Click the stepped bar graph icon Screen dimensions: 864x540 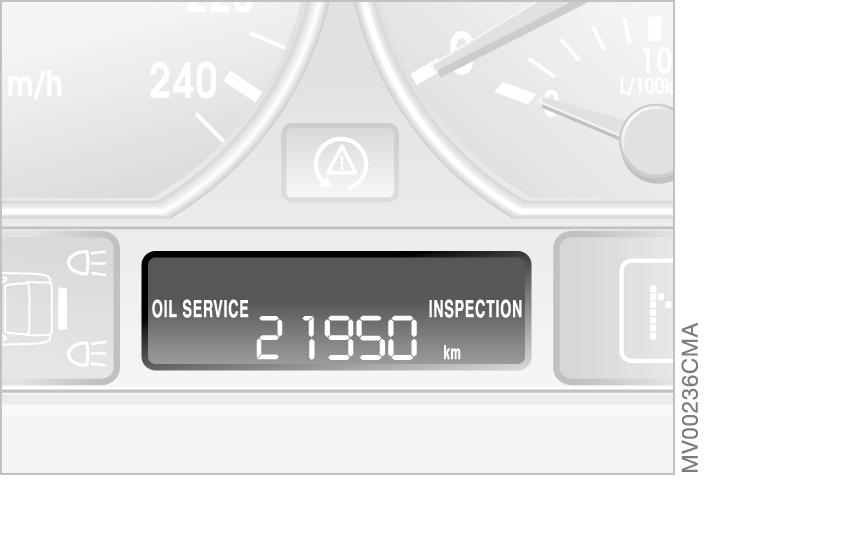click(x=660, y=311)
